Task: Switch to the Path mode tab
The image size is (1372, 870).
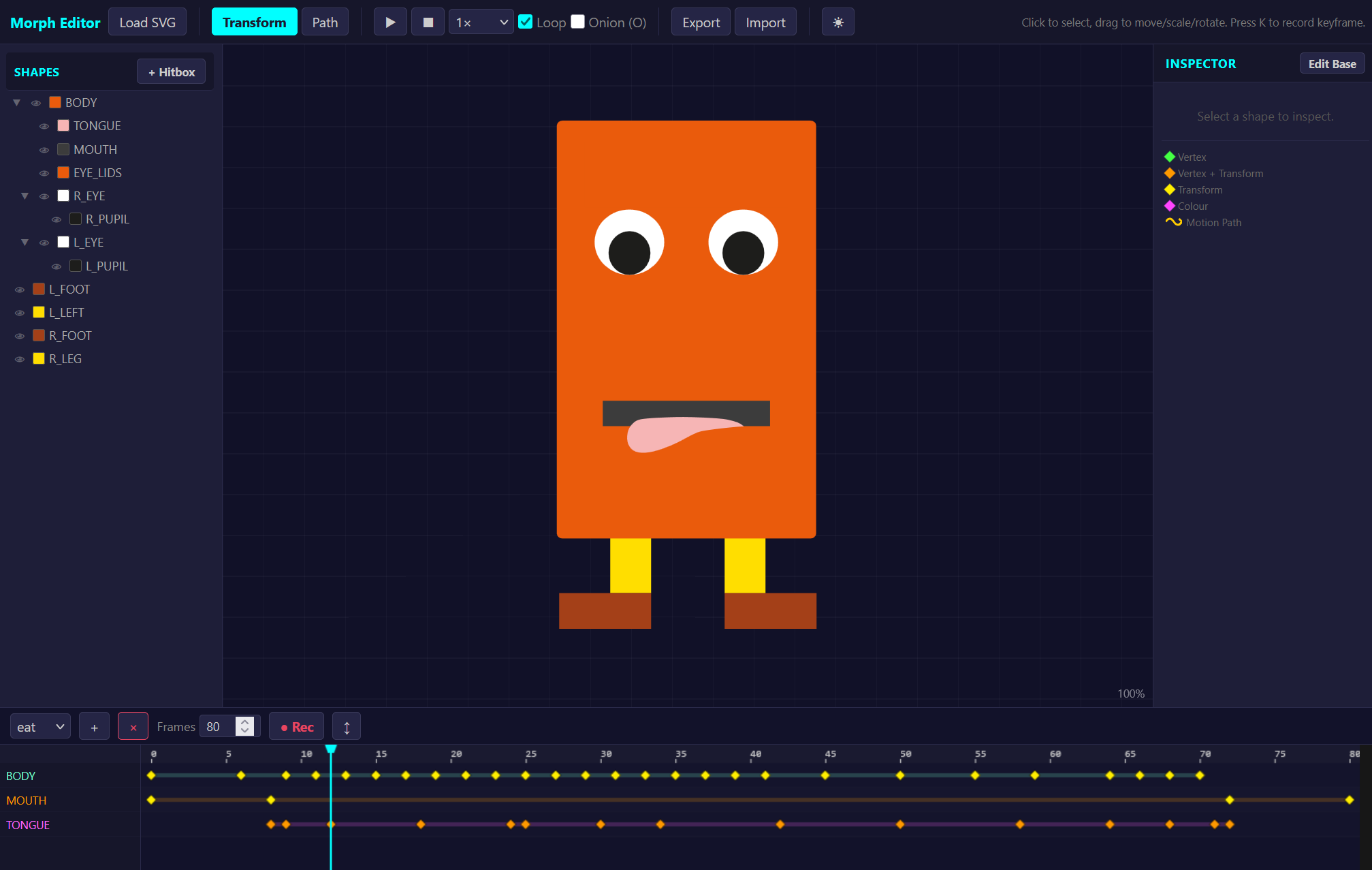Action: 325,22
